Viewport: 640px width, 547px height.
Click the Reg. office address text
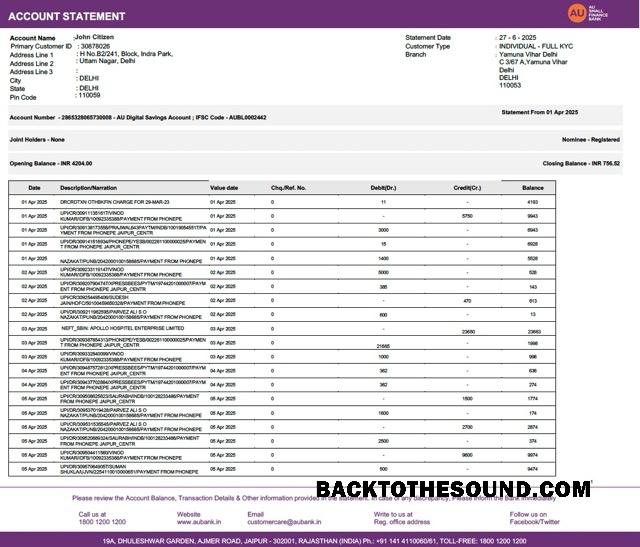click(402, 522)
